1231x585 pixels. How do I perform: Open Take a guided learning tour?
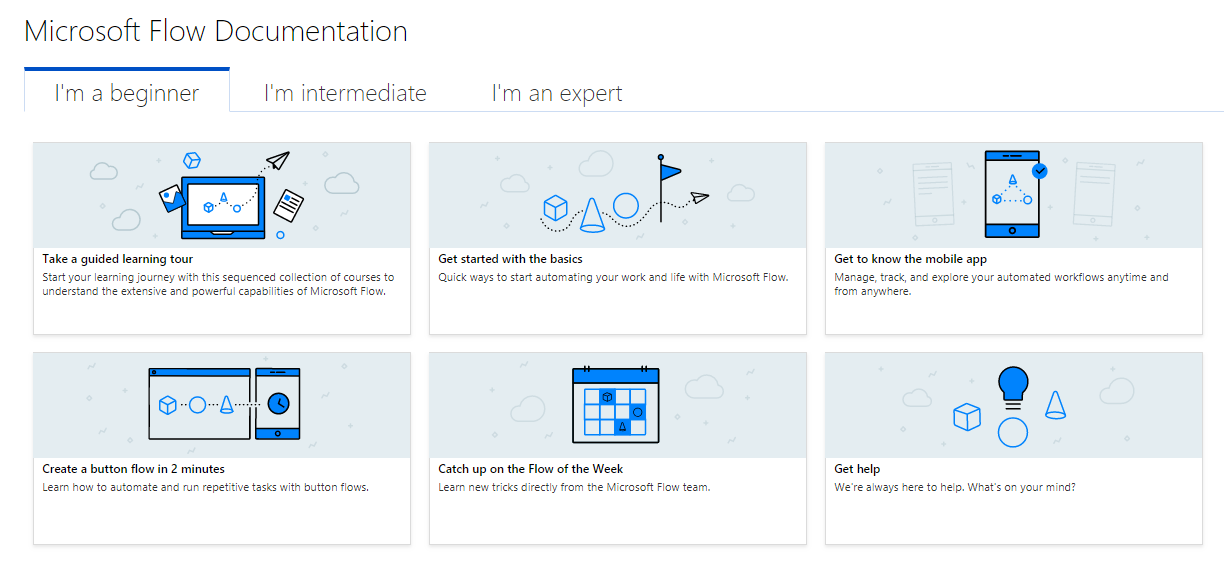(x=116, y=258)
